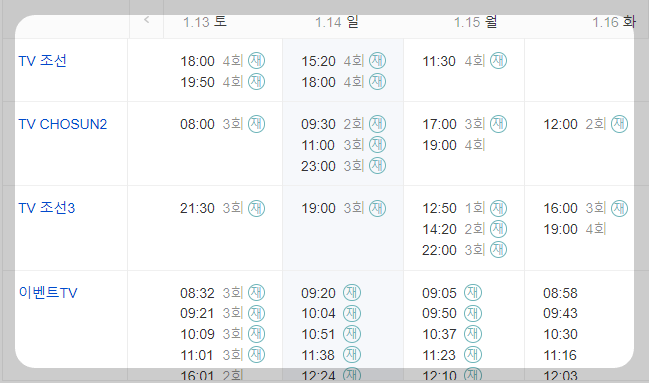Click the 이벤트TV 11:16 time entry

coord(560,355)
